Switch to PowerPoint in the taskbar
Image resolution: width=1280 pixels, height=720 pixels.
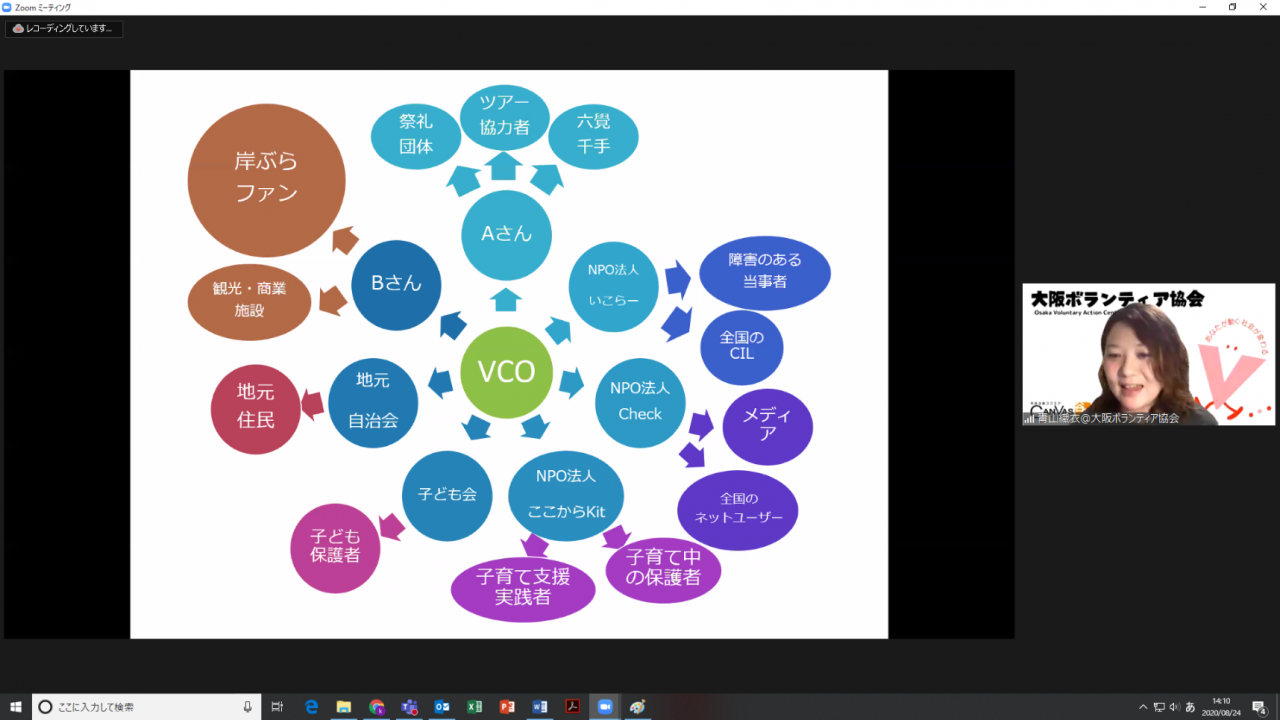[x=507, y=707]
